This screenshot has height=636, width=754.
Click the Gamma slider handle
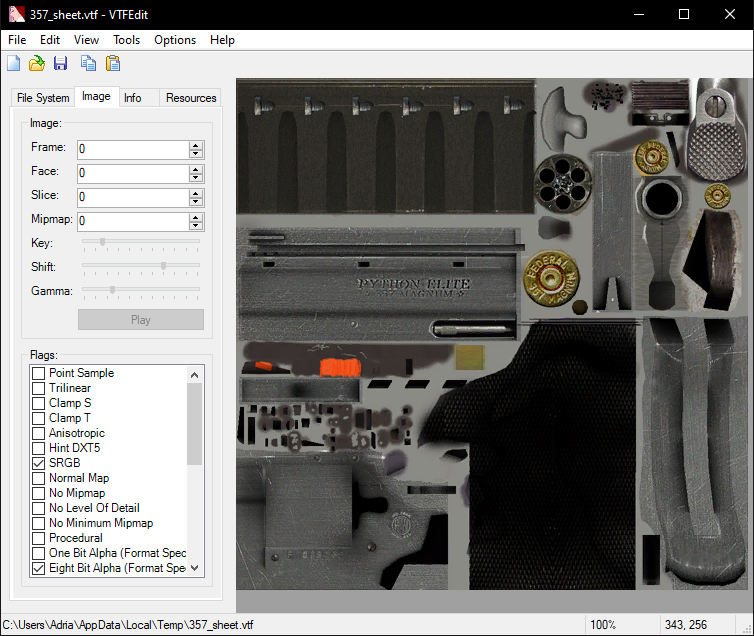click(x=113, y=289)
